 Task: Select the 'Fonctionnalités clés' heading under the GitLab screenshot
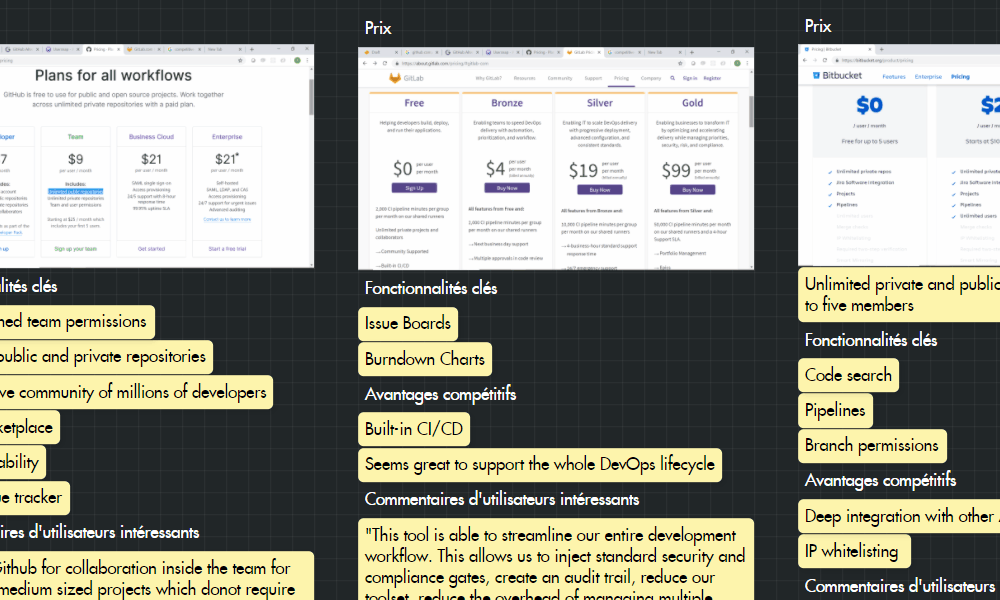(x=431, y=288)
